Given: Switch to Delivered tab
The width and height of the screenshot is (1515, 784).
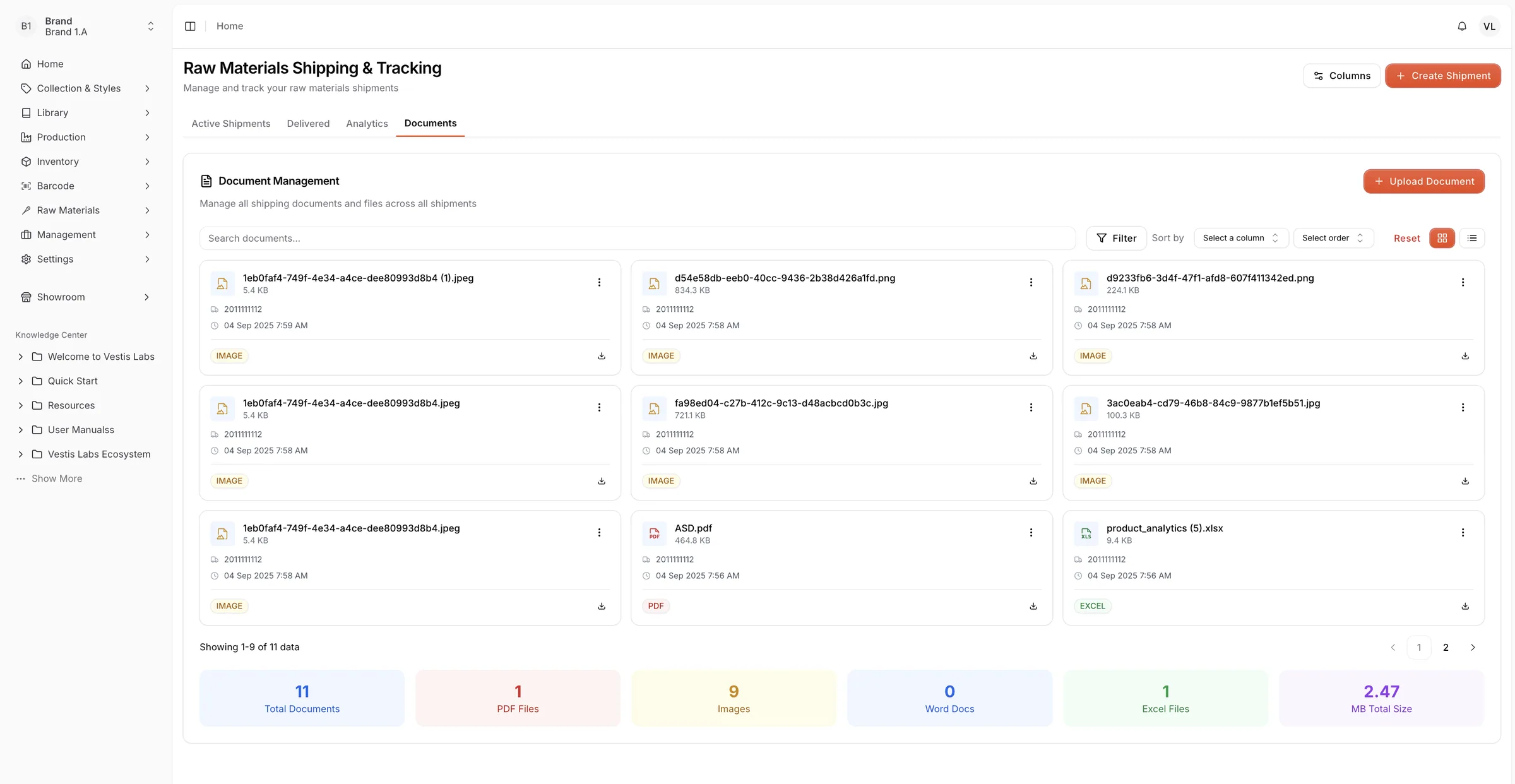Looking at the screenshot, I should point(308,123).
